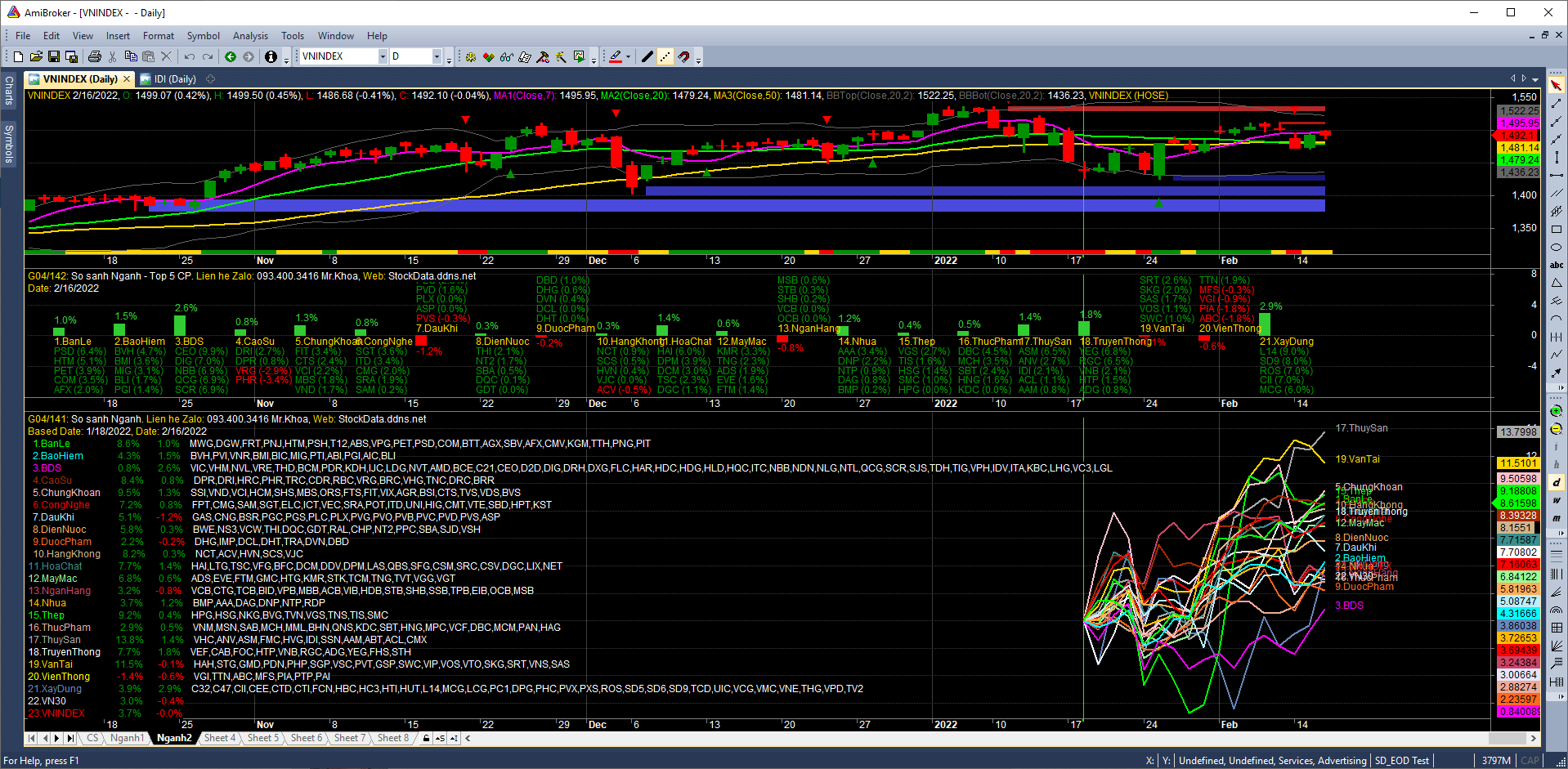Select the zig-zag drawing tool

(1557, 355)
